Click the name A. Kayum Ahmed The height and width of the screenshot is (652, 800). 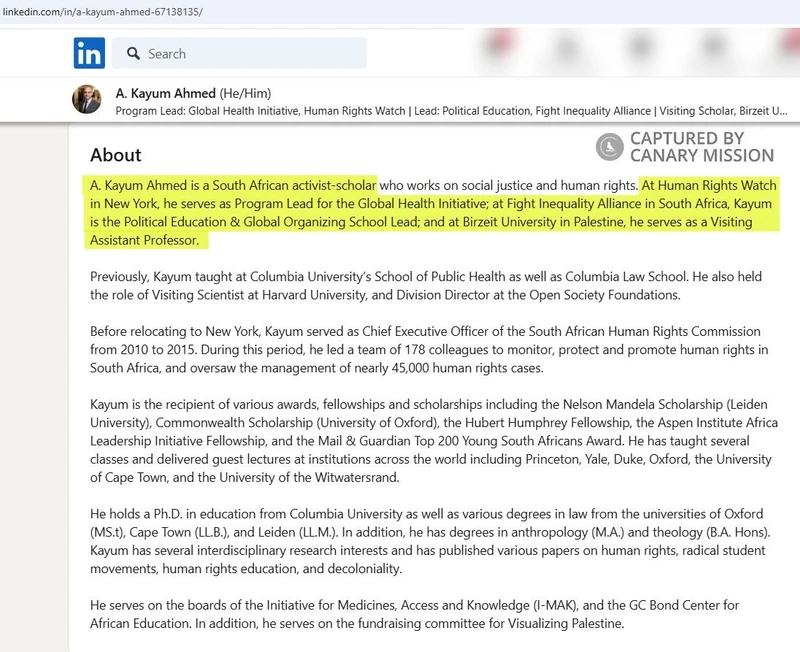pyautogui.click(x=166, y=93)
